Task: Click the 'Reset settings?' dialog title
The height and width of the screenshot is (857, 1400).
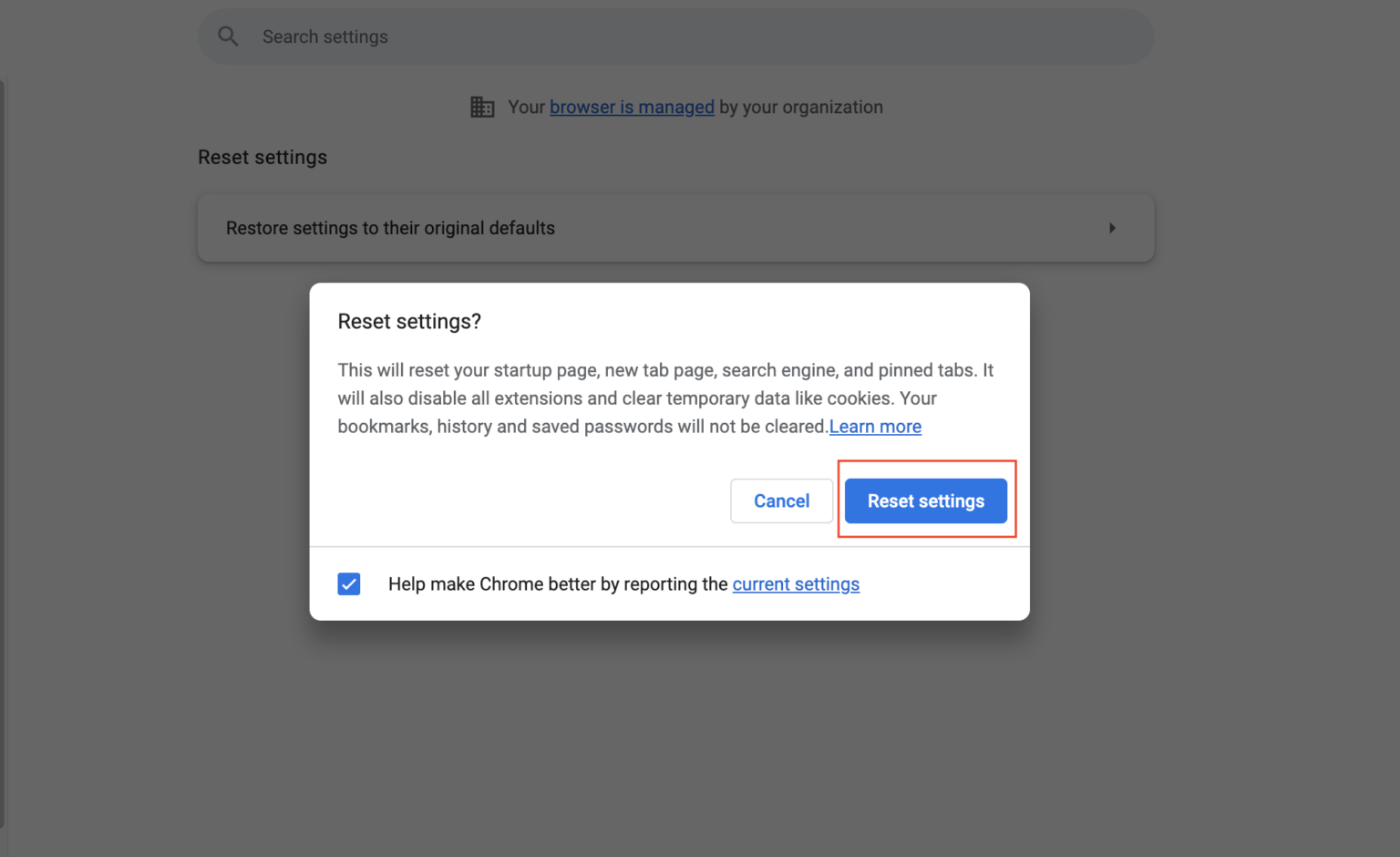Action: pos(409,321)
